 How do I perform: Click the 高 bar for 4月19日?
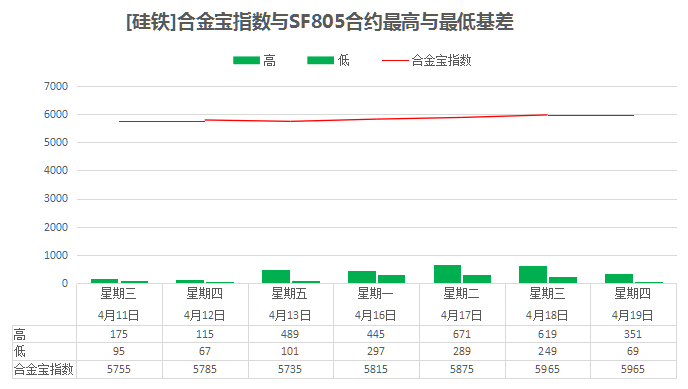pos(619,278)
